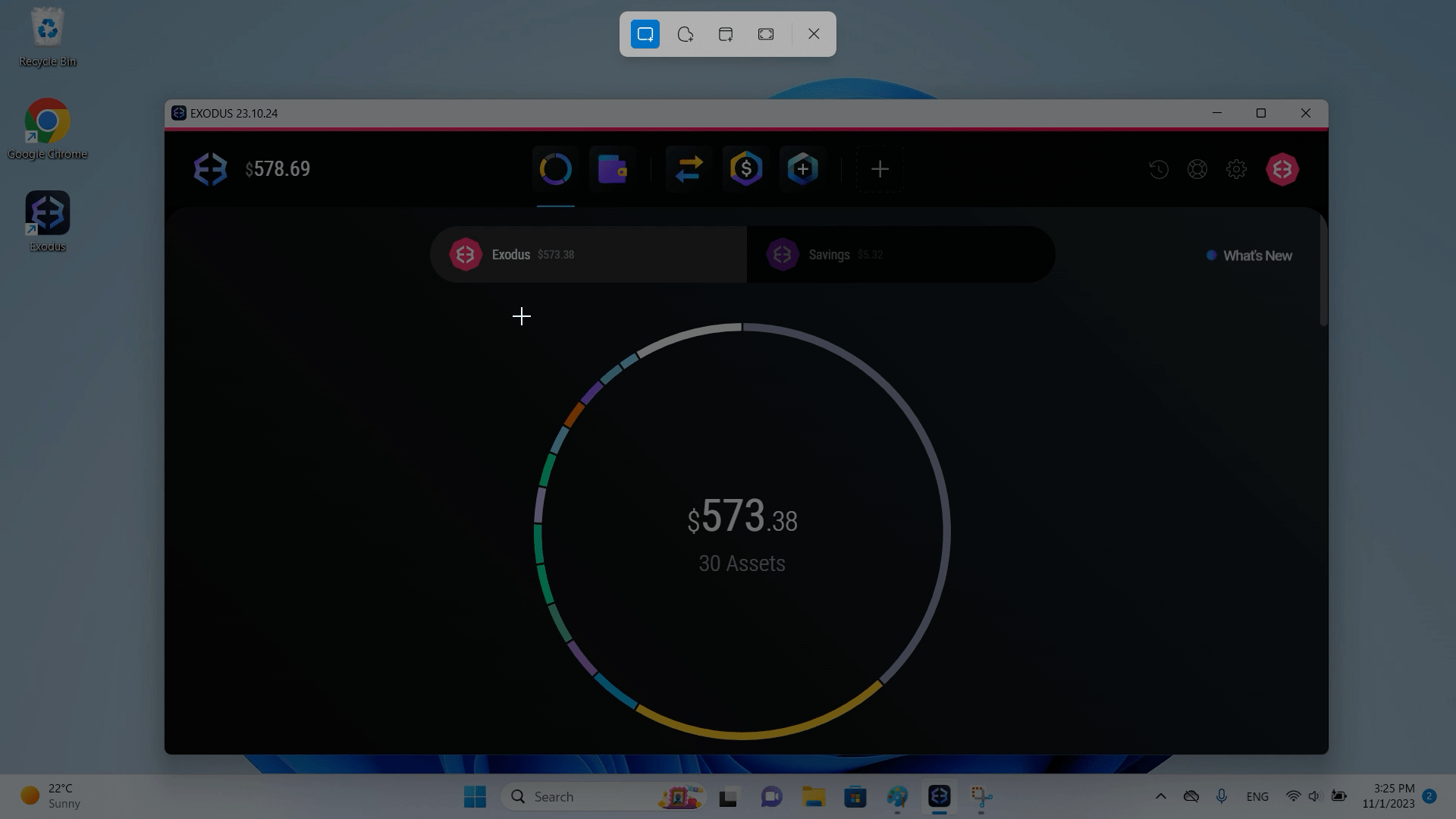Open the red Exodus profile icon
1456x819 pixels.
point(1282,169)
